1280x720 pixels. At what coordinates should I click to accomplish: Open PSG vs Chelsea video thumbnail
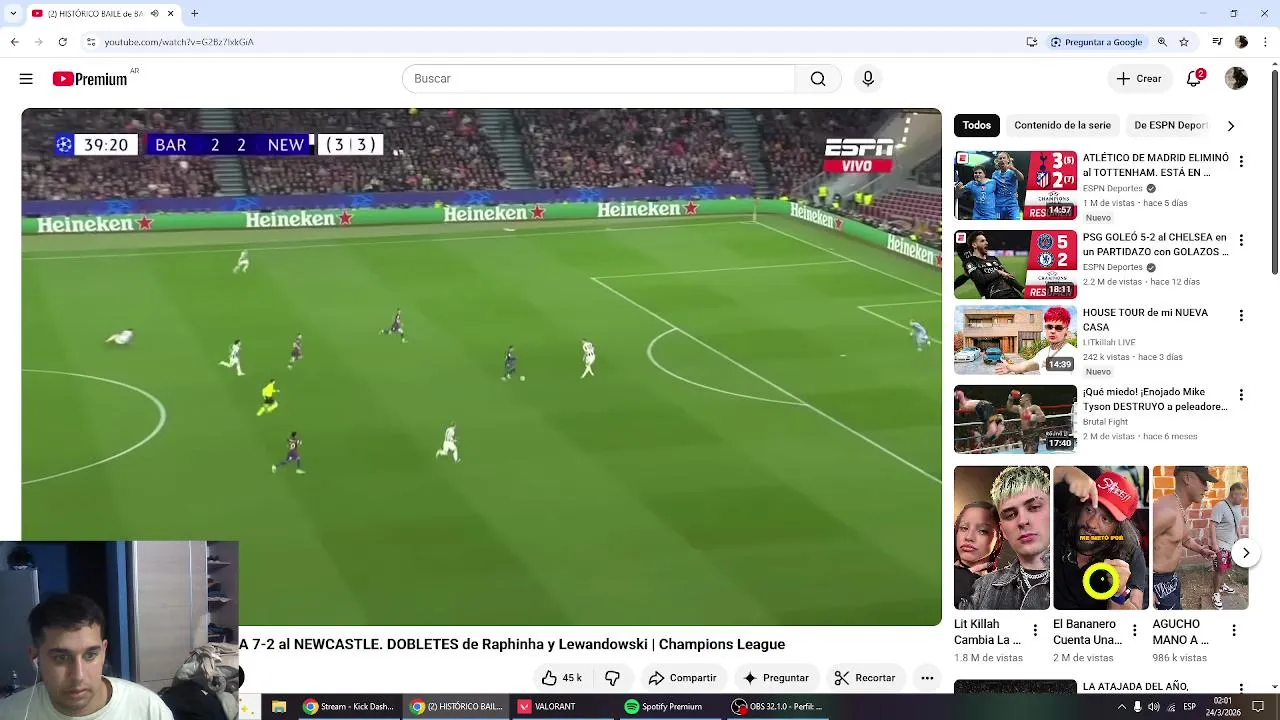pyautogui.click(x=1015, y=265)
